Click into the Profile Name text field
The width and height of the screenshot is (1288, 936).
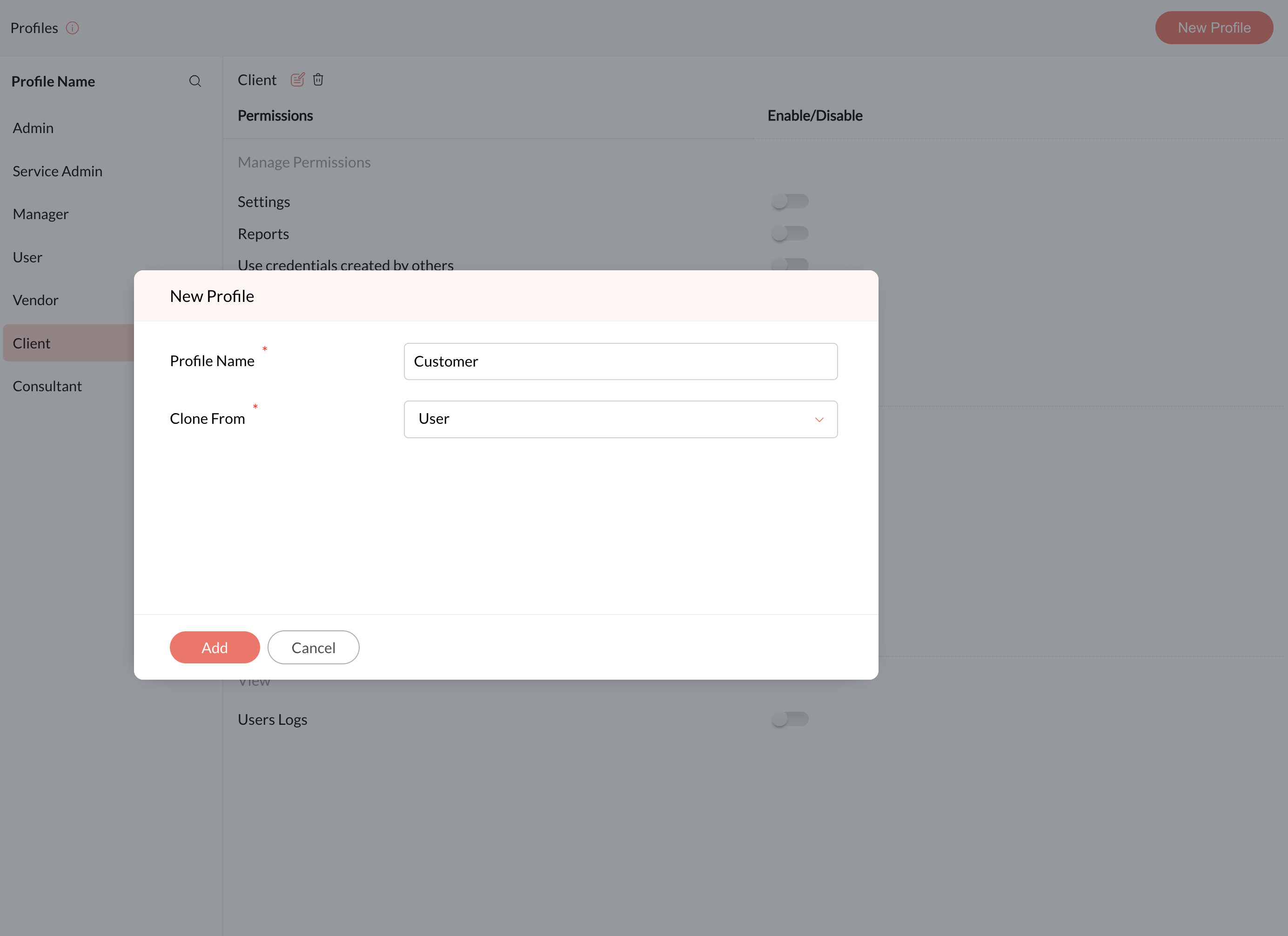point(620,361)
